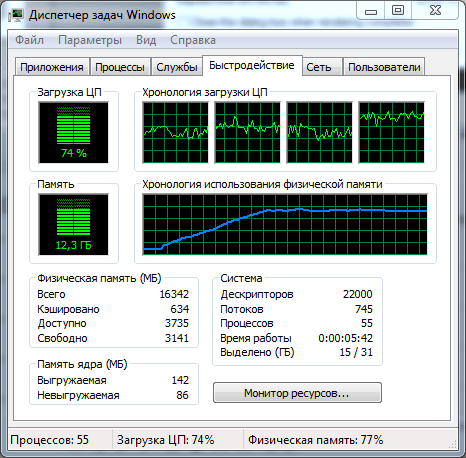This screenshot has width=466, height=458.
Task: Click the memory gauge showing 12,3 ГБ
Action: pyautogui.click(x=74, y=224)
